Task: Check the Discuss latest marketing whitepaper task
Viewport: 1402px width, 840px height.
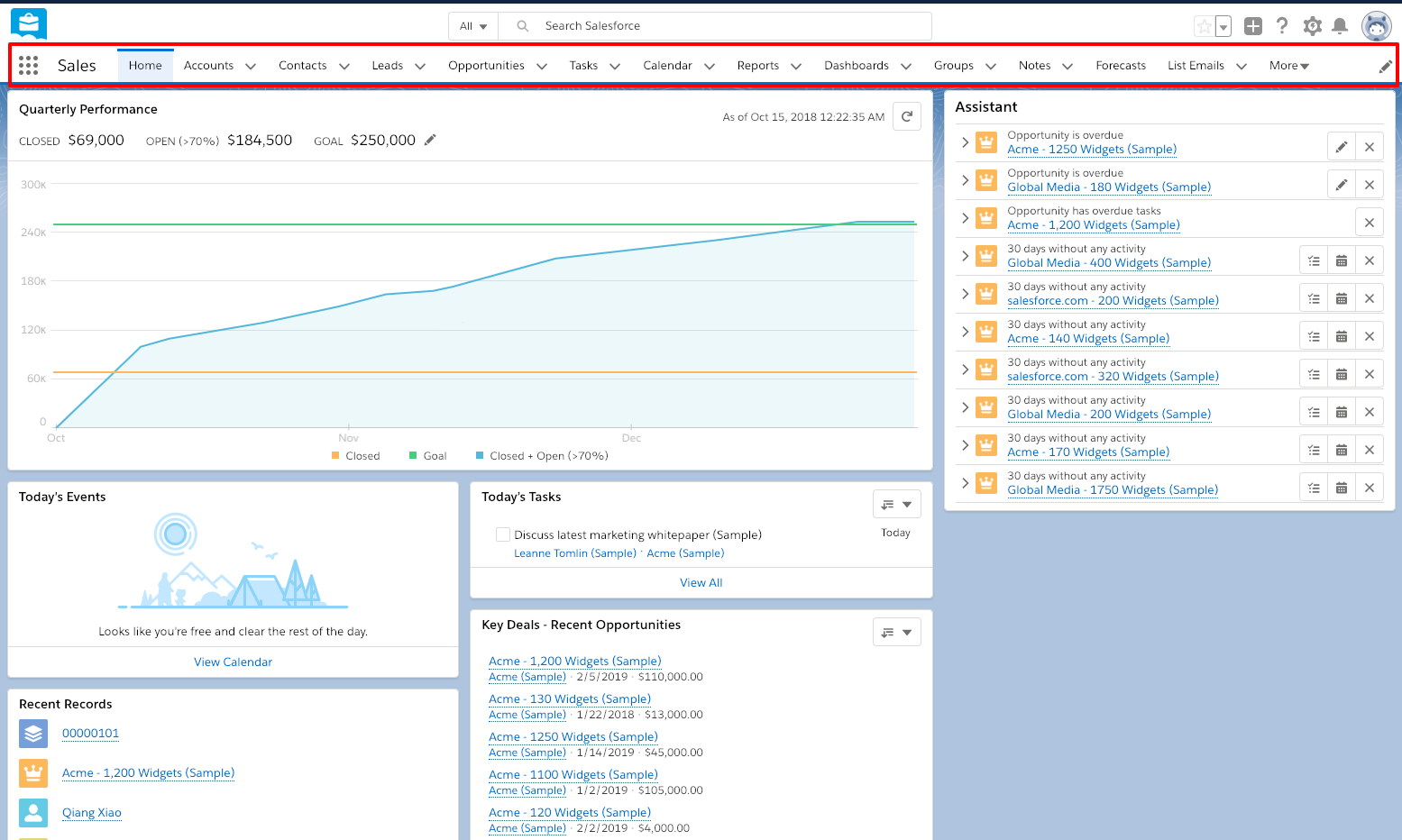Action: tap(503, 534)
